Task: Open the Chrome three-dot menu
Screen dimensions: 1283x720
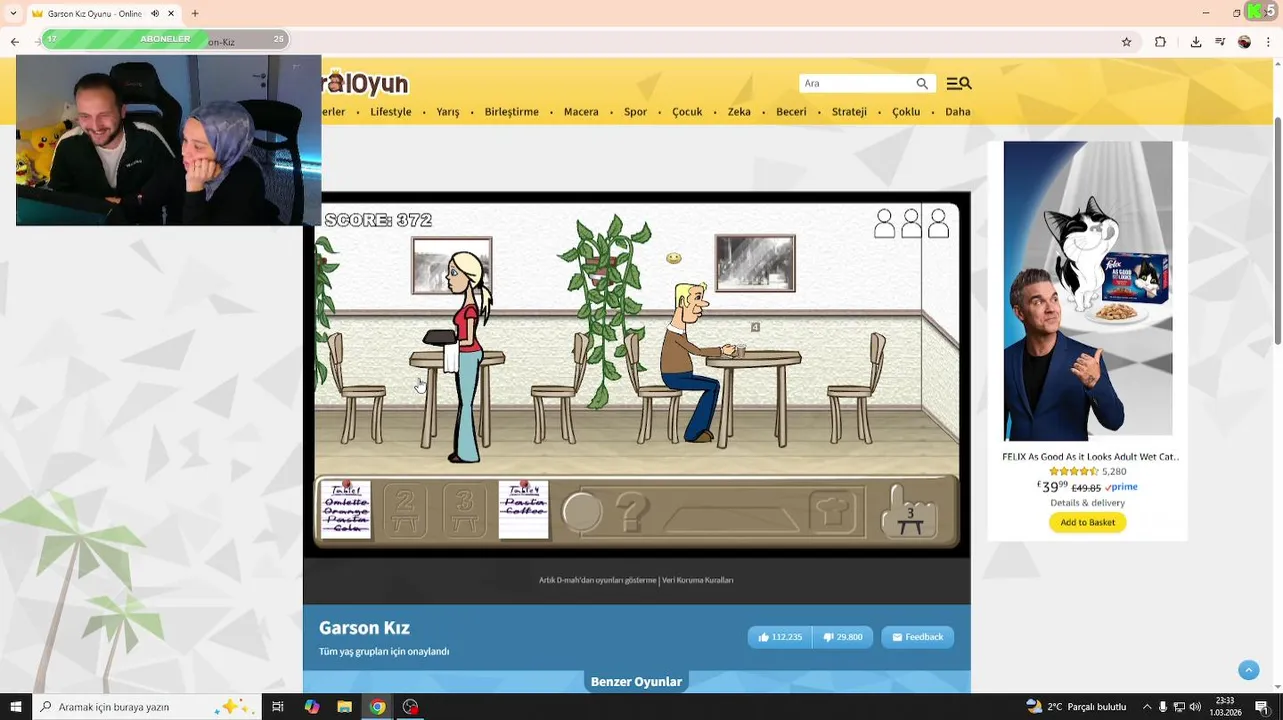Action: pyautogui.click(x=1269, y=41)
